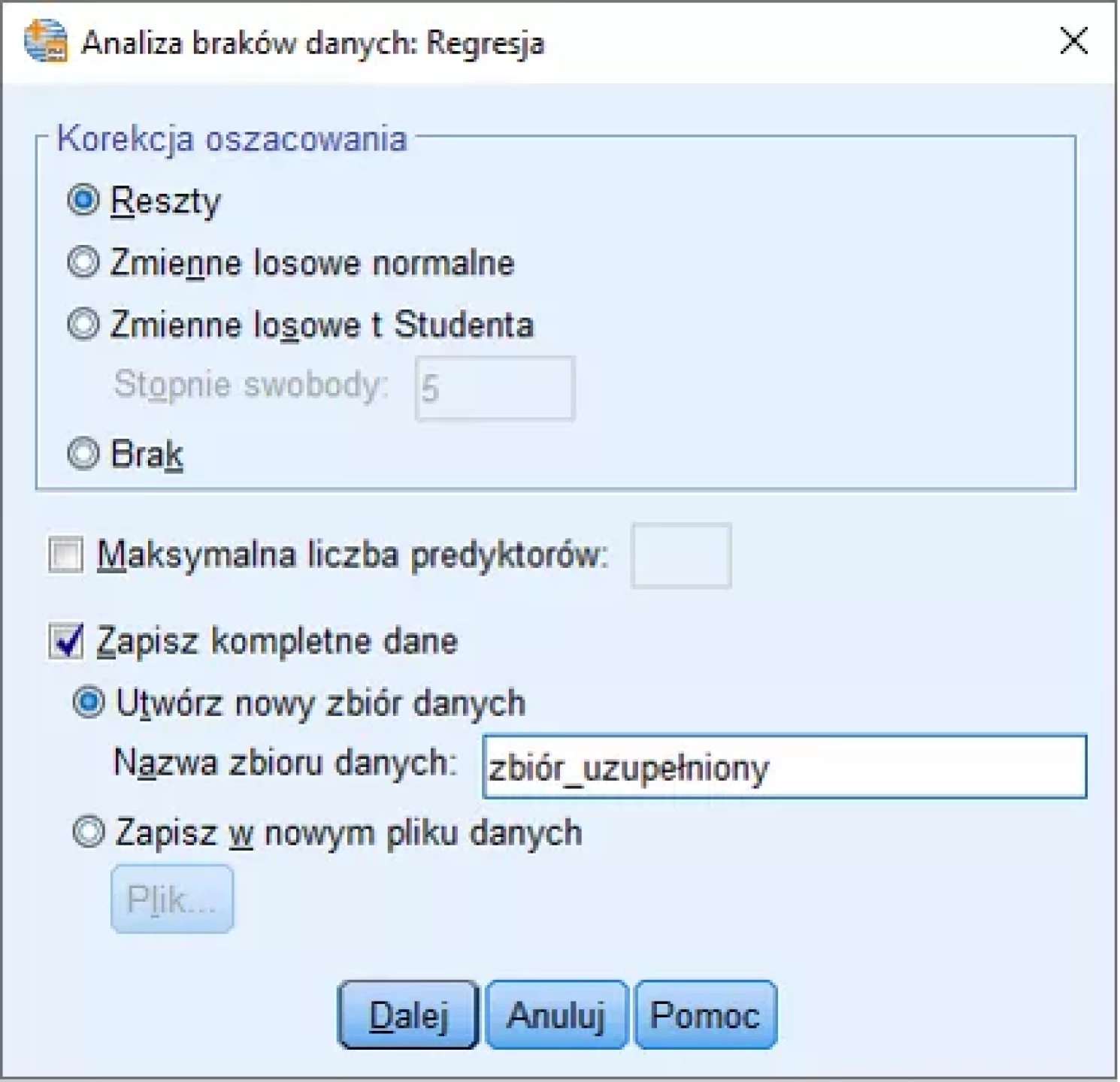
Task: Enable Maksymalna liczba predyktorów checkbox
Action: 65,555
